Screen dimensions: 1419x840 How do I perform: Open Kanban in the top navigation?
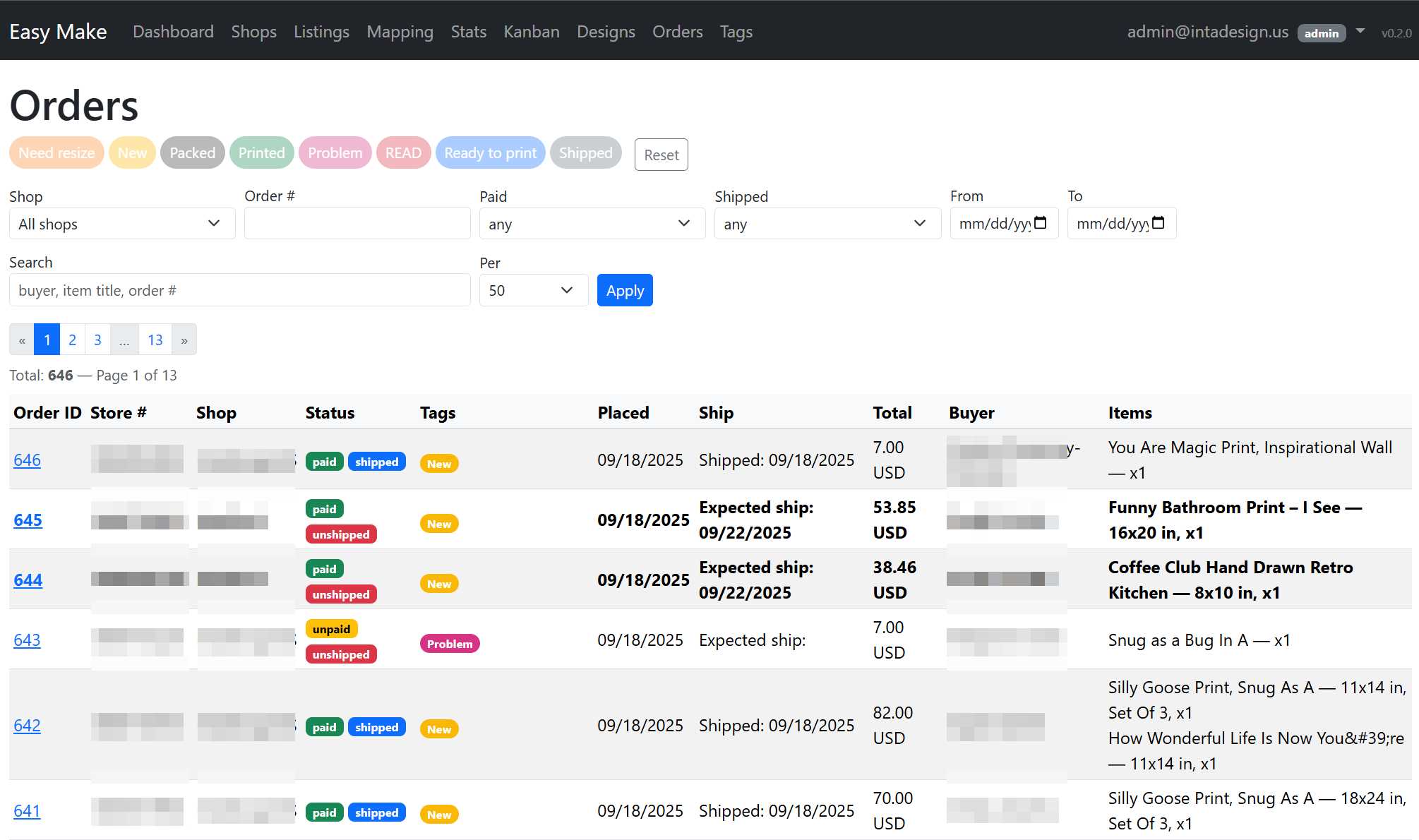pos(531,32)
